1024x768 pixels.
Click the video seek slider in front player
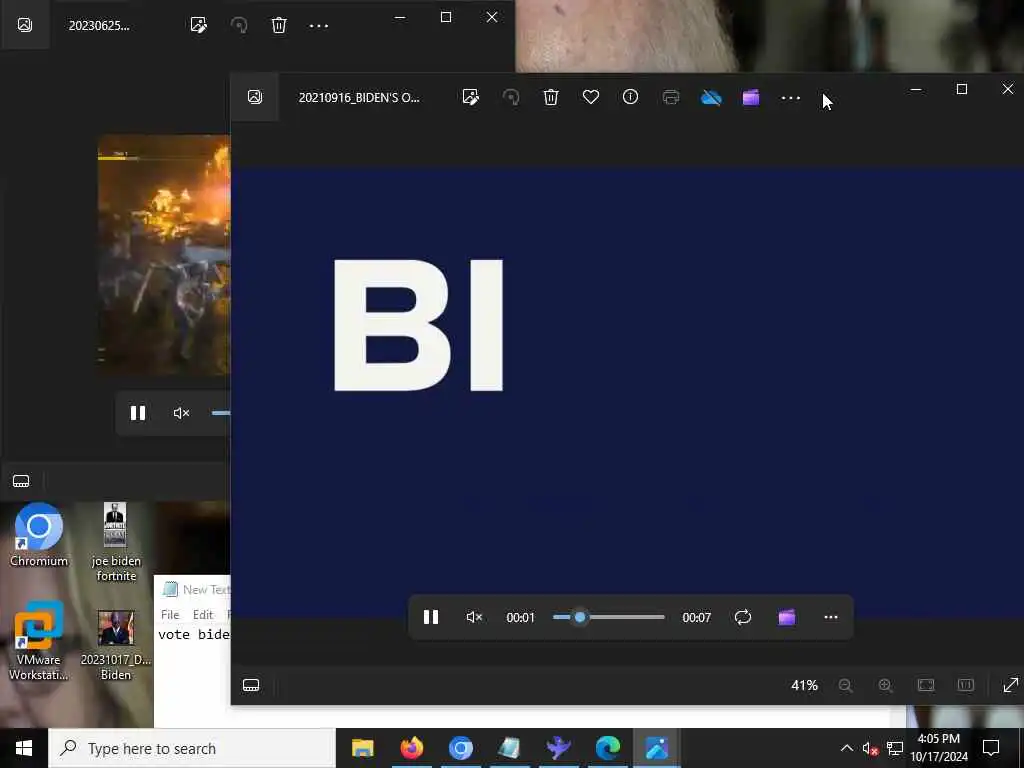(x=609, y=617)
